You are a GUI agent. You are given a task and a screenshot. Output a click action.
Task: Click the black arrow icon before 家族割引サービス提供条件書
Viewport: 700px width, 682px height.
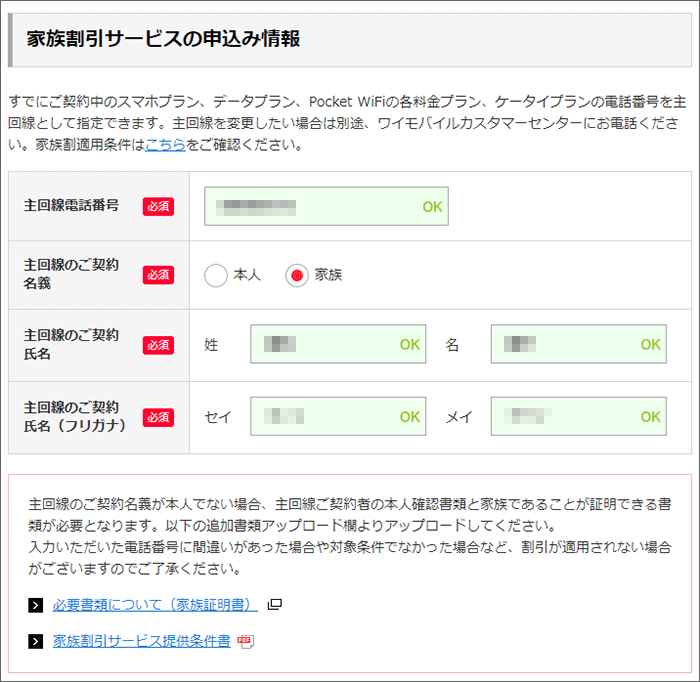click(36, 641)
